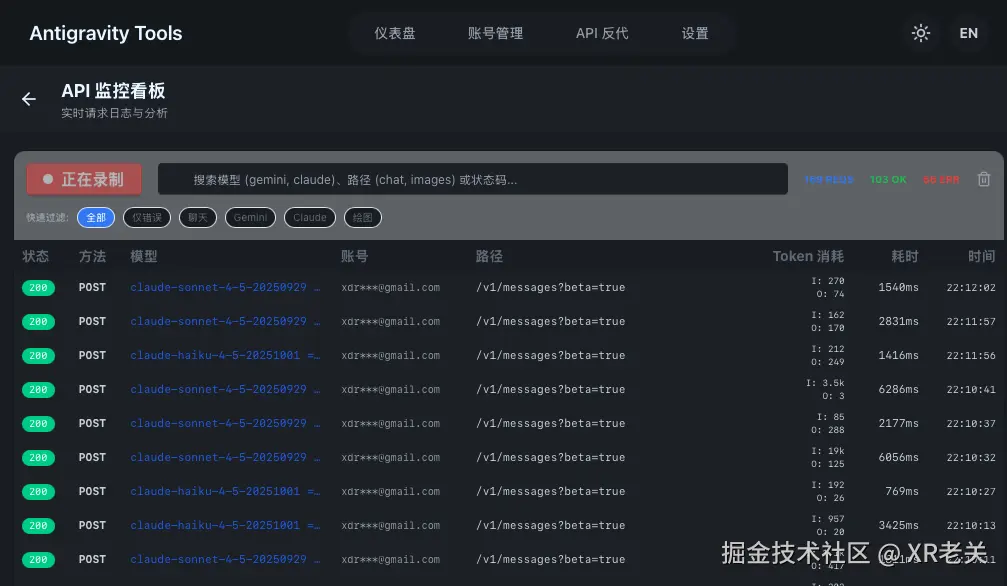The height and width of the screenshot is (586, 1007).
Task: Select the Gemini quick filter
Action: (x=250, y=217)
